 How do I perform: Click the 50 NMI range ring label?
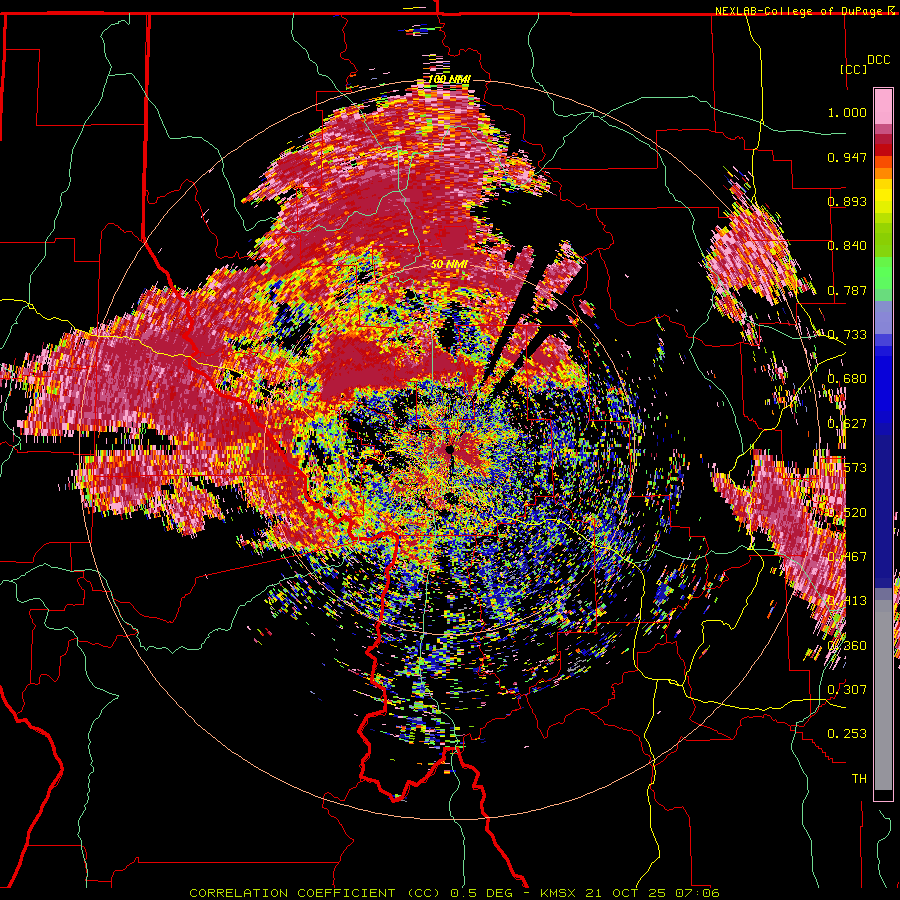(x=449, y=265)
